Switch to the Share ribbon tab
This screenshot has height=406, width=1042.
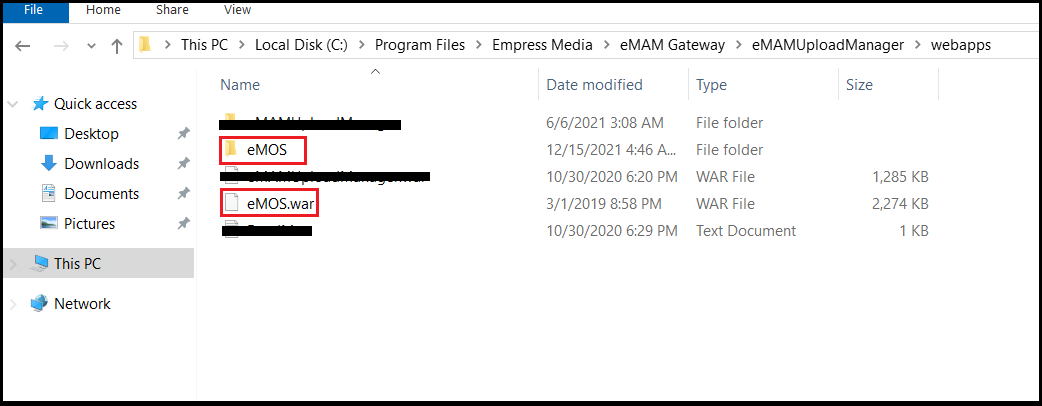(172, 9)
